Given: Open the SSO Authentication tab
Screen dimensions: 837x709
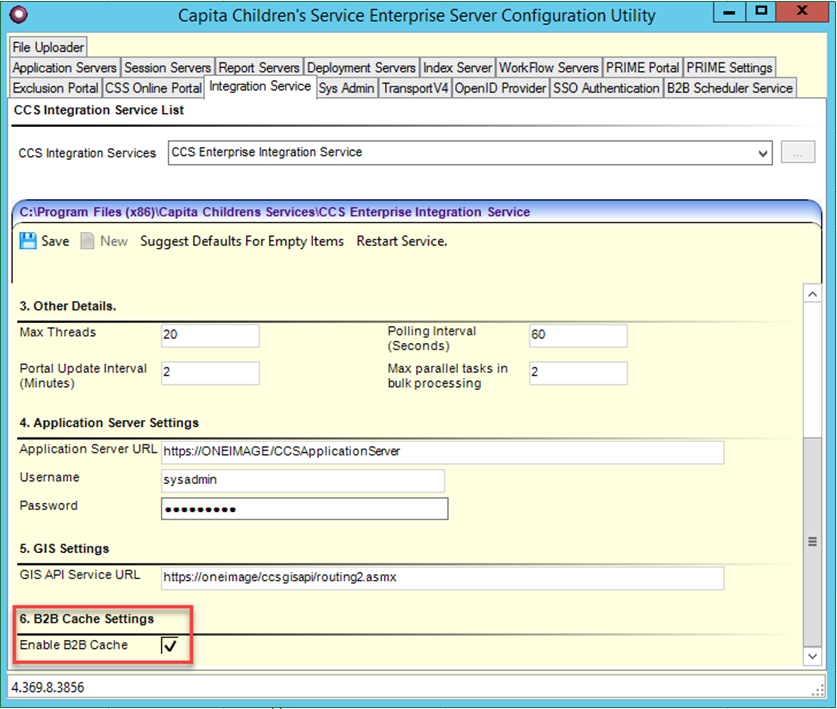Looking at the screenshot, I should [x=606, y=88].
